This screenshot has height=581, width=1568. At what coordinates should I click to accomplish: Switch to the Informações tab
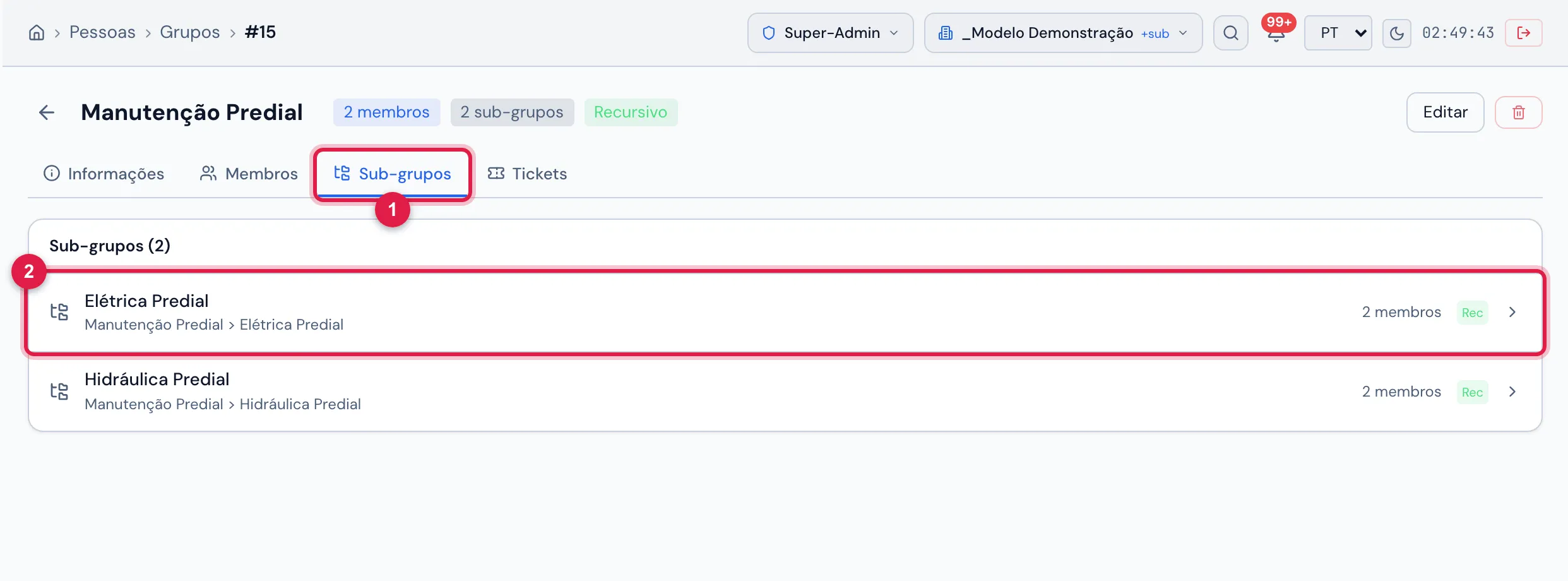104,174
